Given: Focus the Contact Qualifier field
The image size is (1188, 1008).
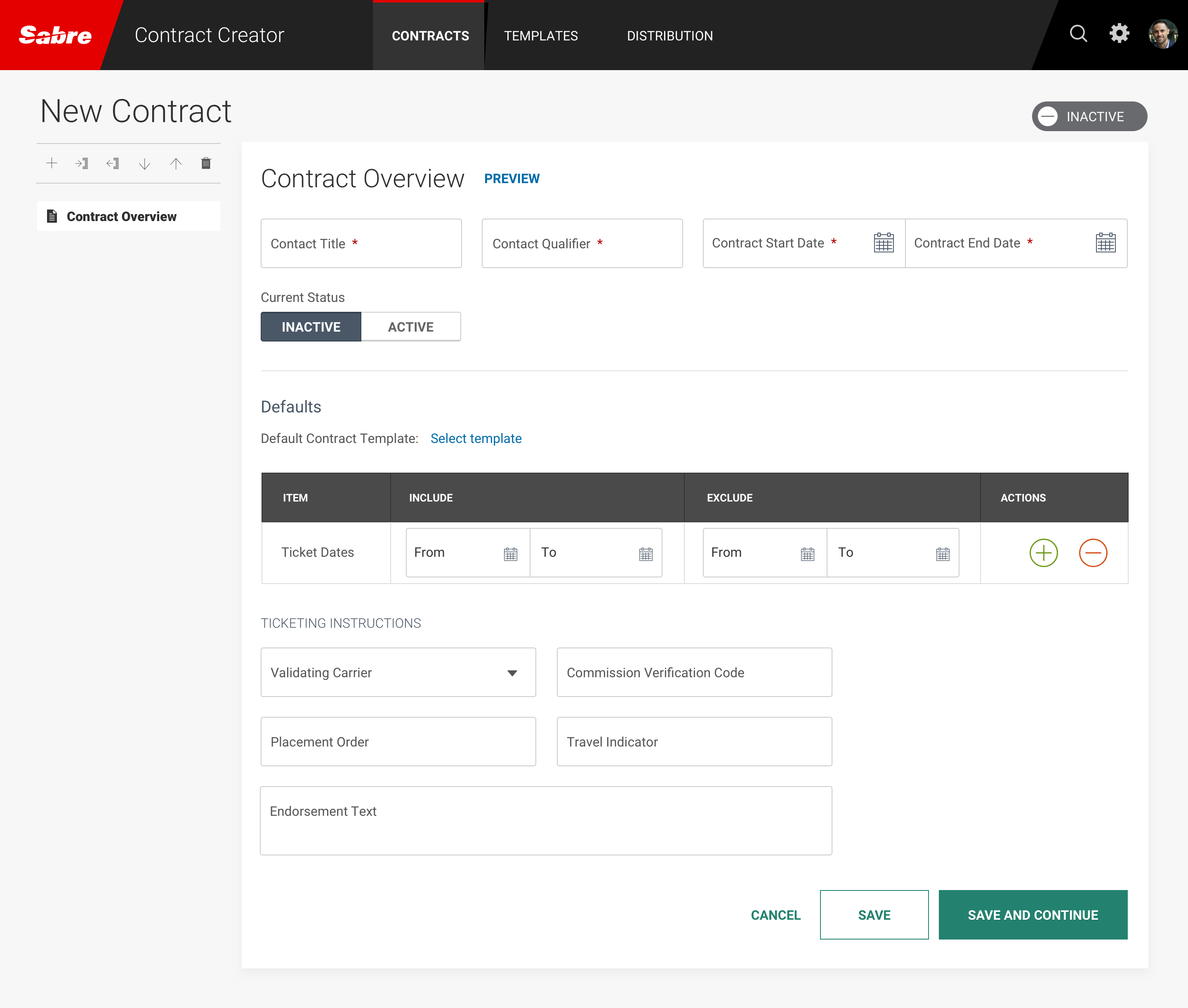Looking at the screenshot, I should [582, 243].
